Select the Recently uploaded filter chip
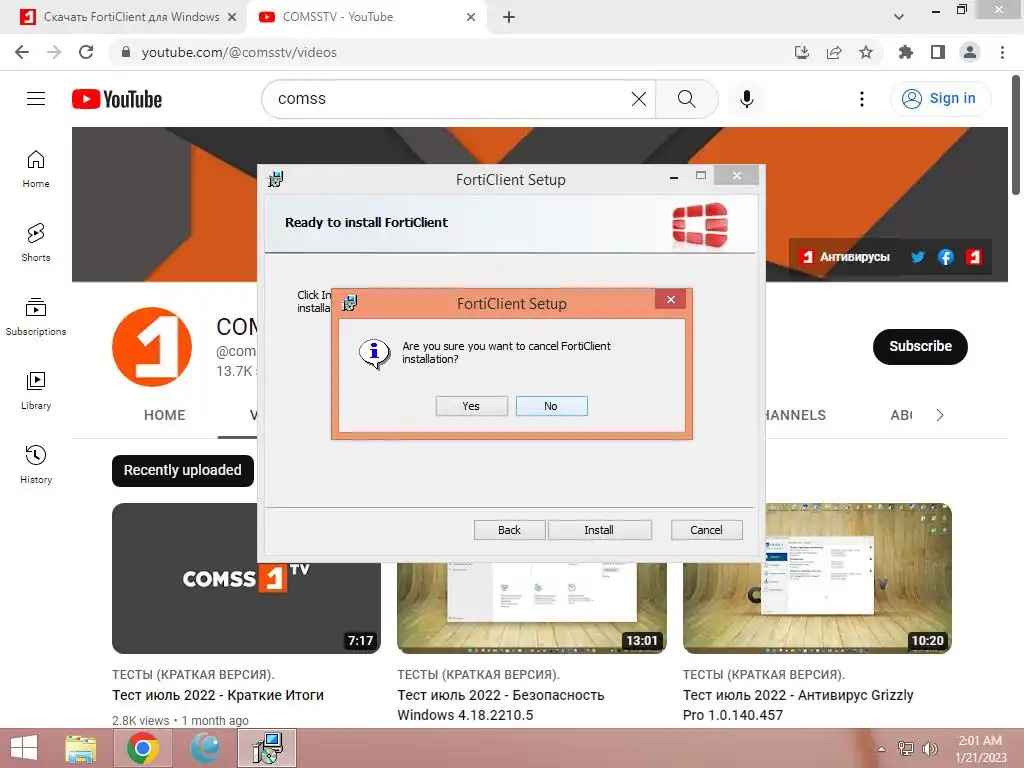This screenshot has width=1024, height=768. (x=183, y=470)
